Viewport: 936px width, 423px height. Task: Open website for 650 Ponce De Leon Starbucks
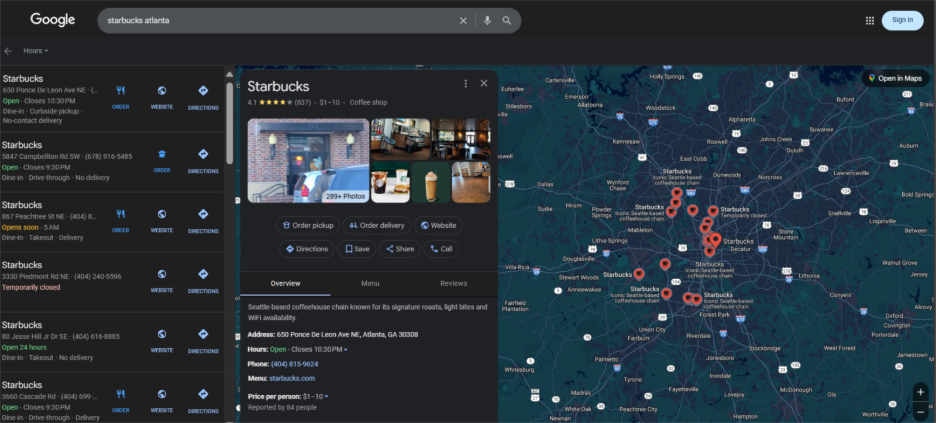pos(162,97)
